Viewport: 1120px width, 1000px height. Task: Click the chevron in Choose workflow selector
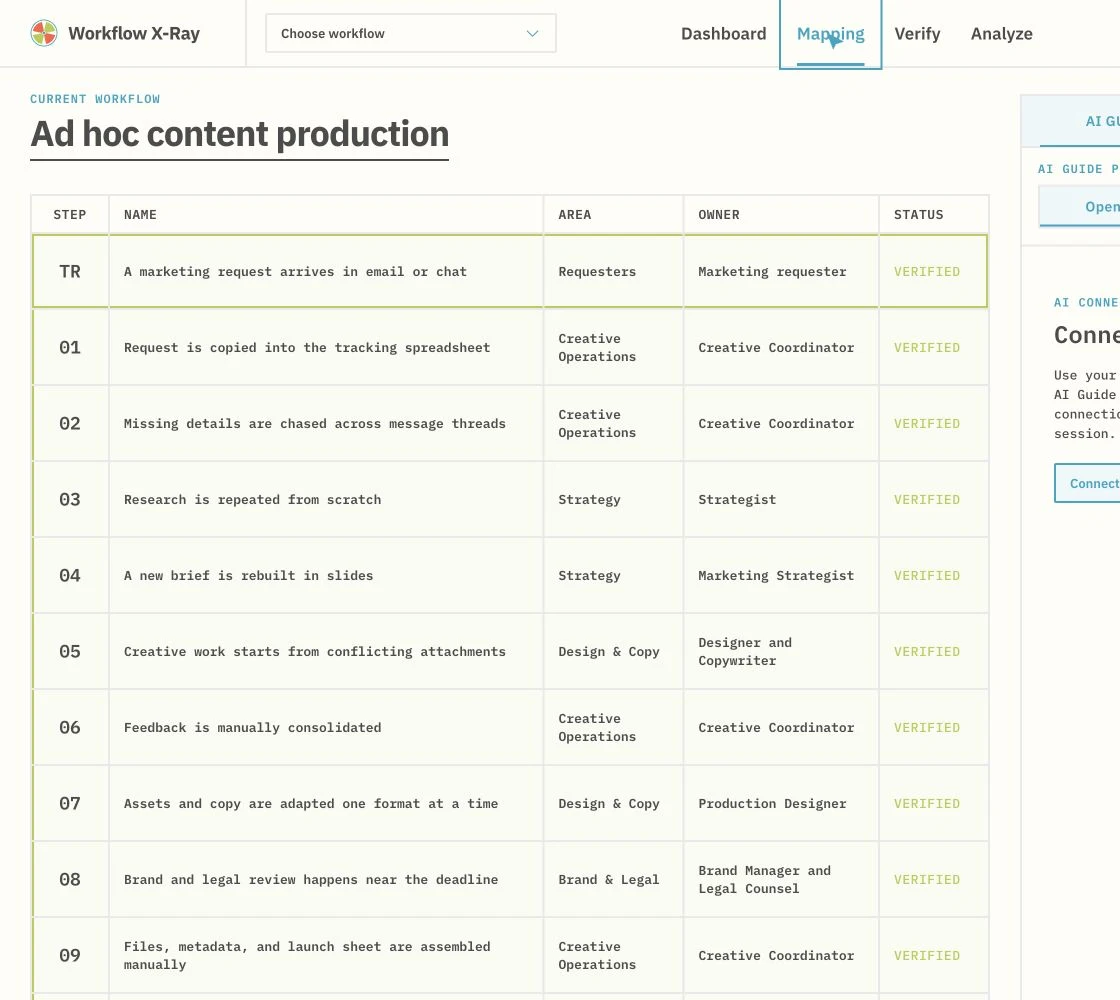[x=532, y=34]
